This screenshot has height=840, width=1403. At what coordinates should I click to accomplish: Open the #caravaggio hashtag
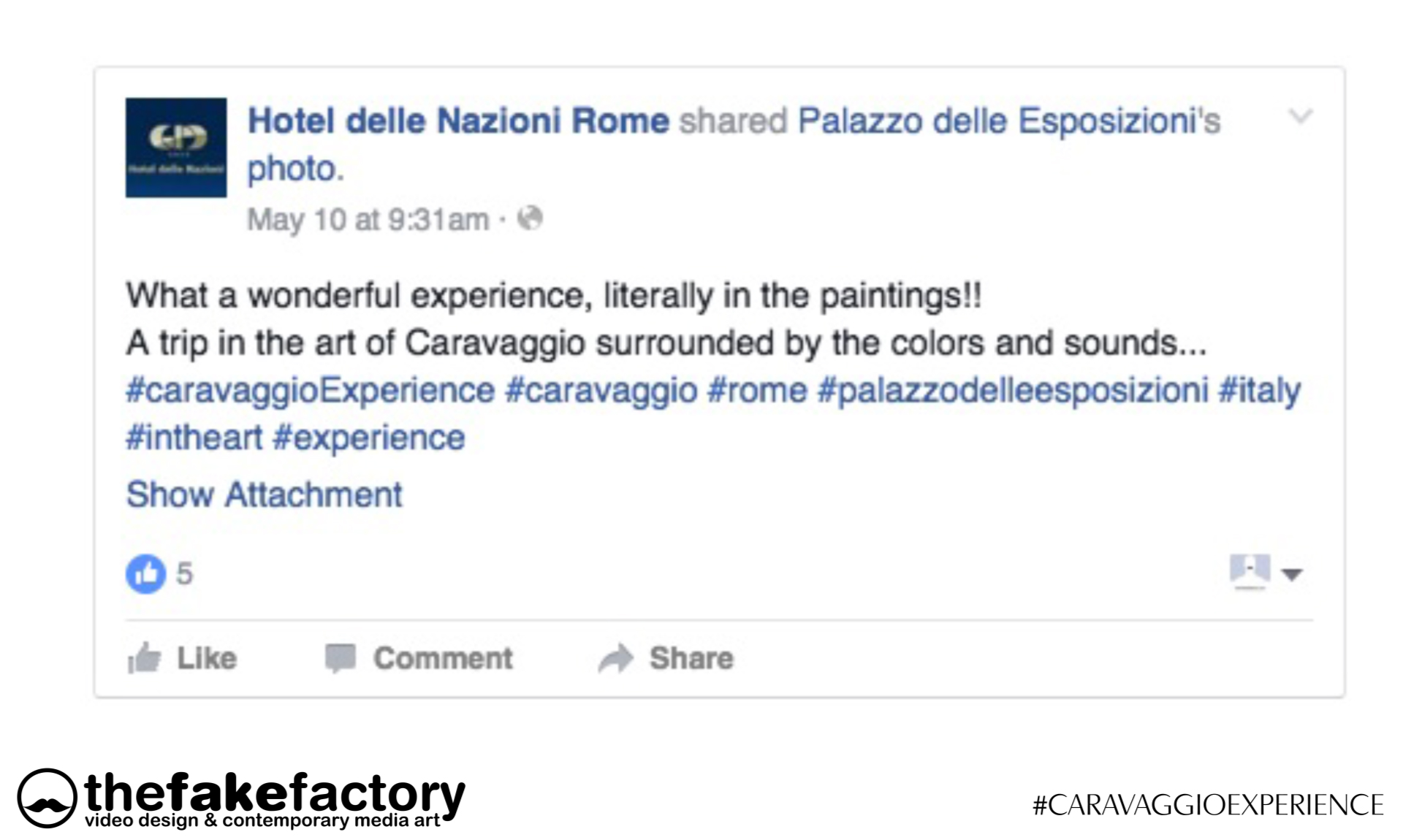[x=601, y=391]
